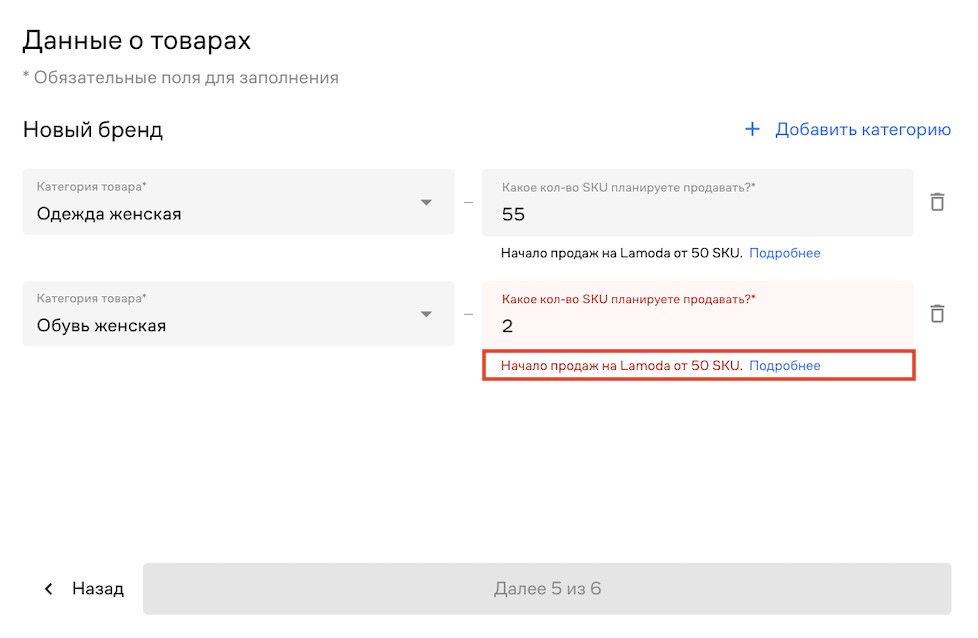Screen dimensions: 978x638
Task: Click the plus icon beside Добавить категорию
Action: click(x=752, y=130)
